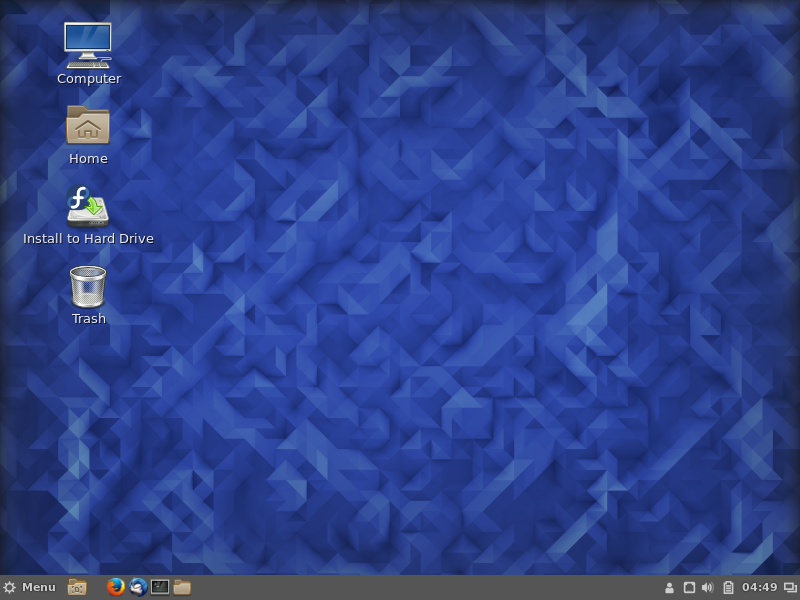Screen dimensions: 800x600
Task: Select Install to Hard Drive icon
Action: 88,205
